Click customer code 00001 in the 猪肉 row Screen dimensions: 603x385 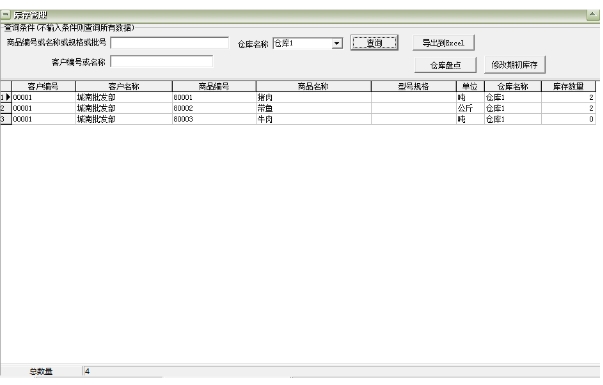point(43,97)
